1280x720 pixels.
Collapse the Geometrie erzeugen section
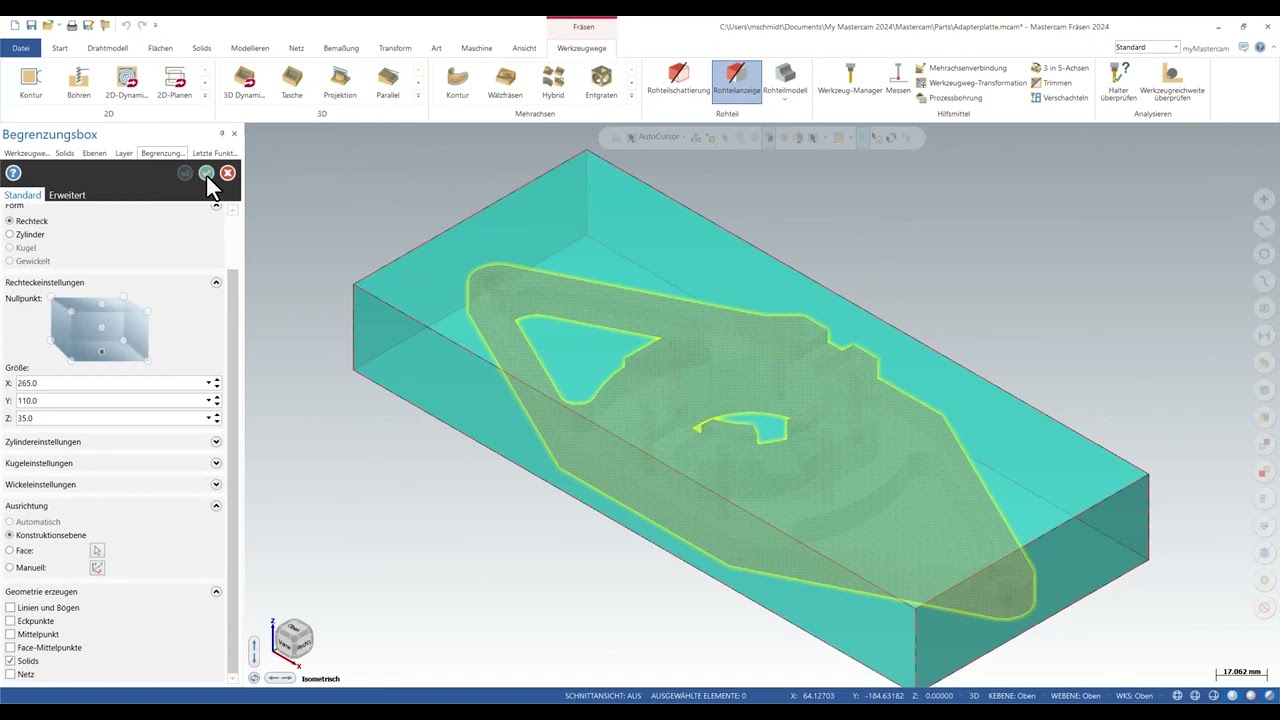216,592
